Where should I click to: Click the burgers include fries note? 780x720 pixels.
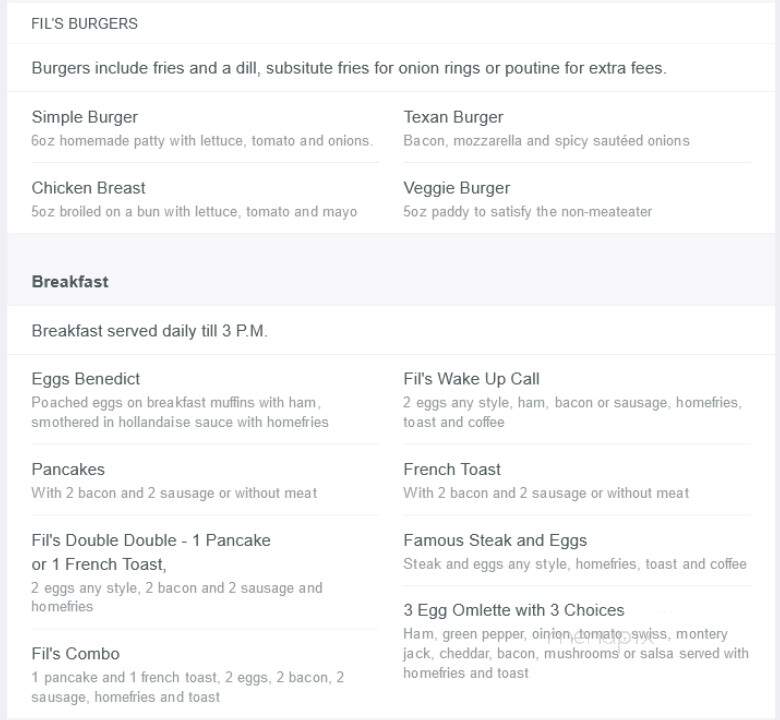[x=349, y=68]
